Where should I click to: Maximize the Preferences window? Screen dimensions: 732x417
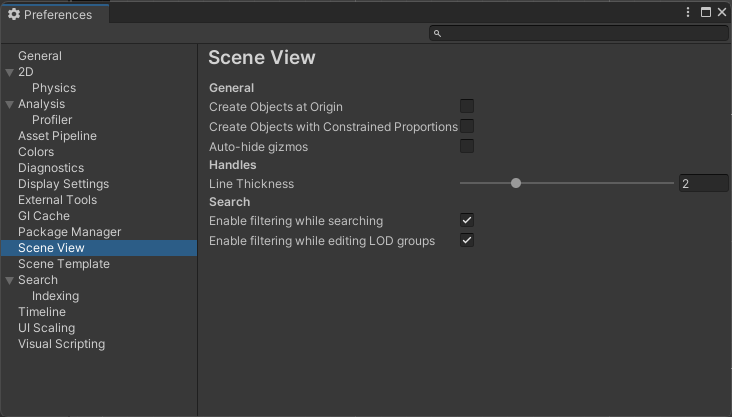(x=705, y=13)
